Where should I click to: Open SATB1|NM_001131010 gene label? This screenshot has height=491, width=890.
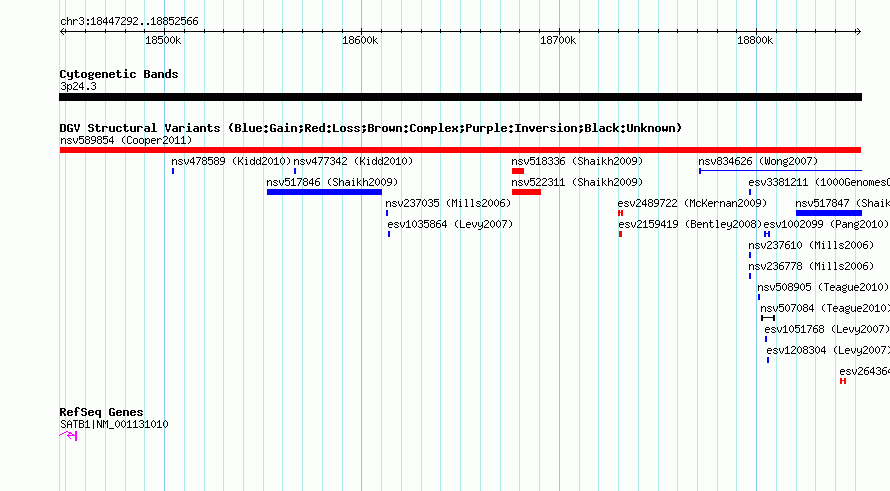click(x=114, y=424)
